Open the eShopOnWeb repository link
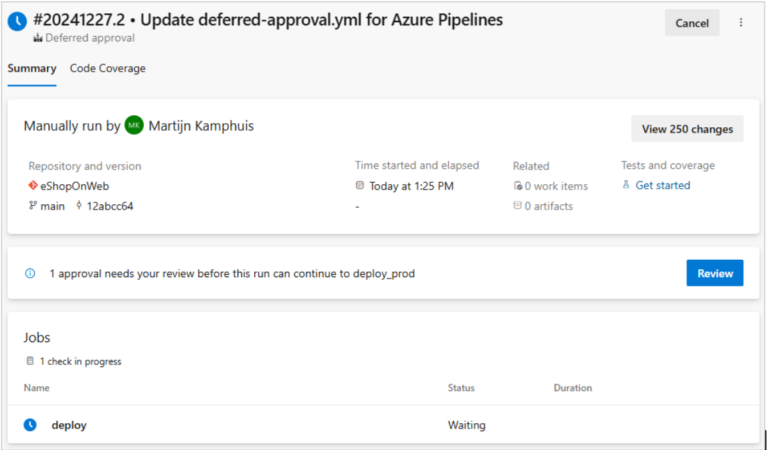Image resolution: width=768 pixels, height=450 pixels. tap(74, 186)
